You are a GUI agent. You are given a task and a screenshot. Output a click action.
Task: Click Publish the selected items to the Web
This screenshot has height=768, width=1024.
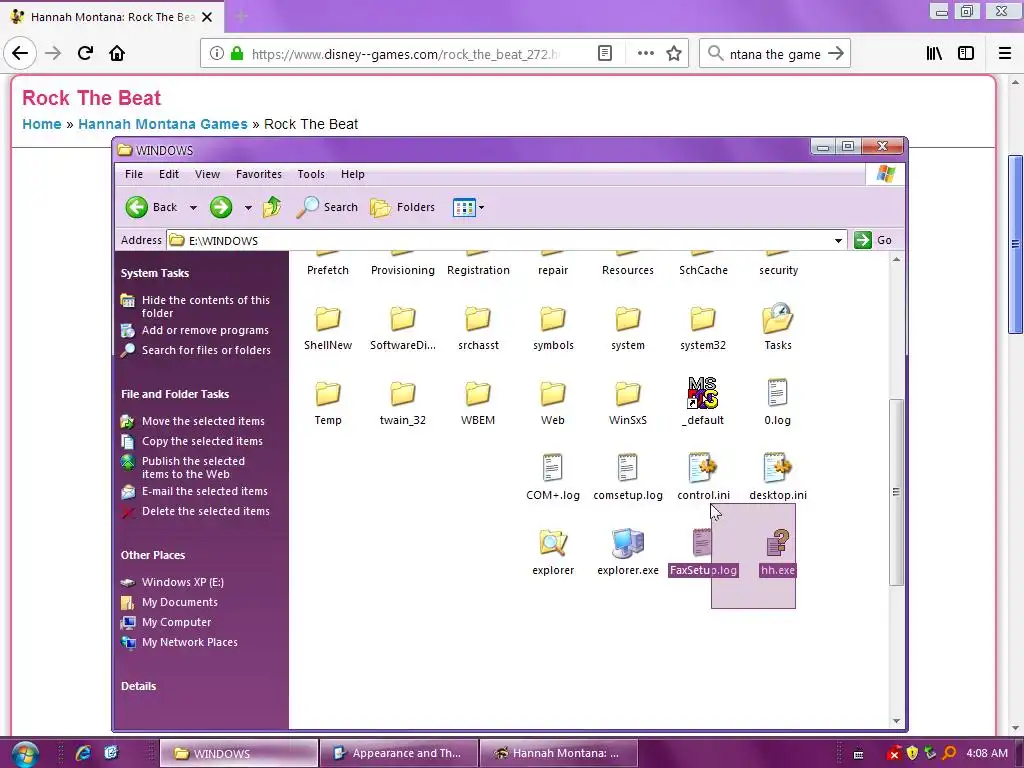(184, 468)
